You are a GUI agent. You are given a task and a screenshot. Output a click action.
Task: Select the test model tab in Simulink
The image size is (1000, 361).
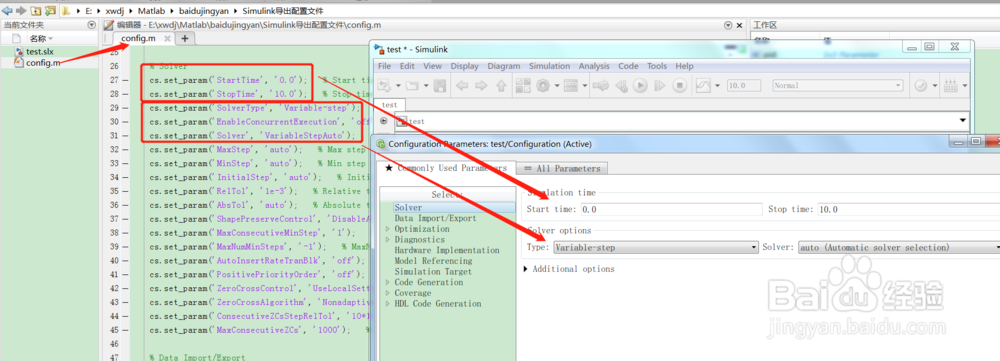pyautogui.click(x=390, y=105)
